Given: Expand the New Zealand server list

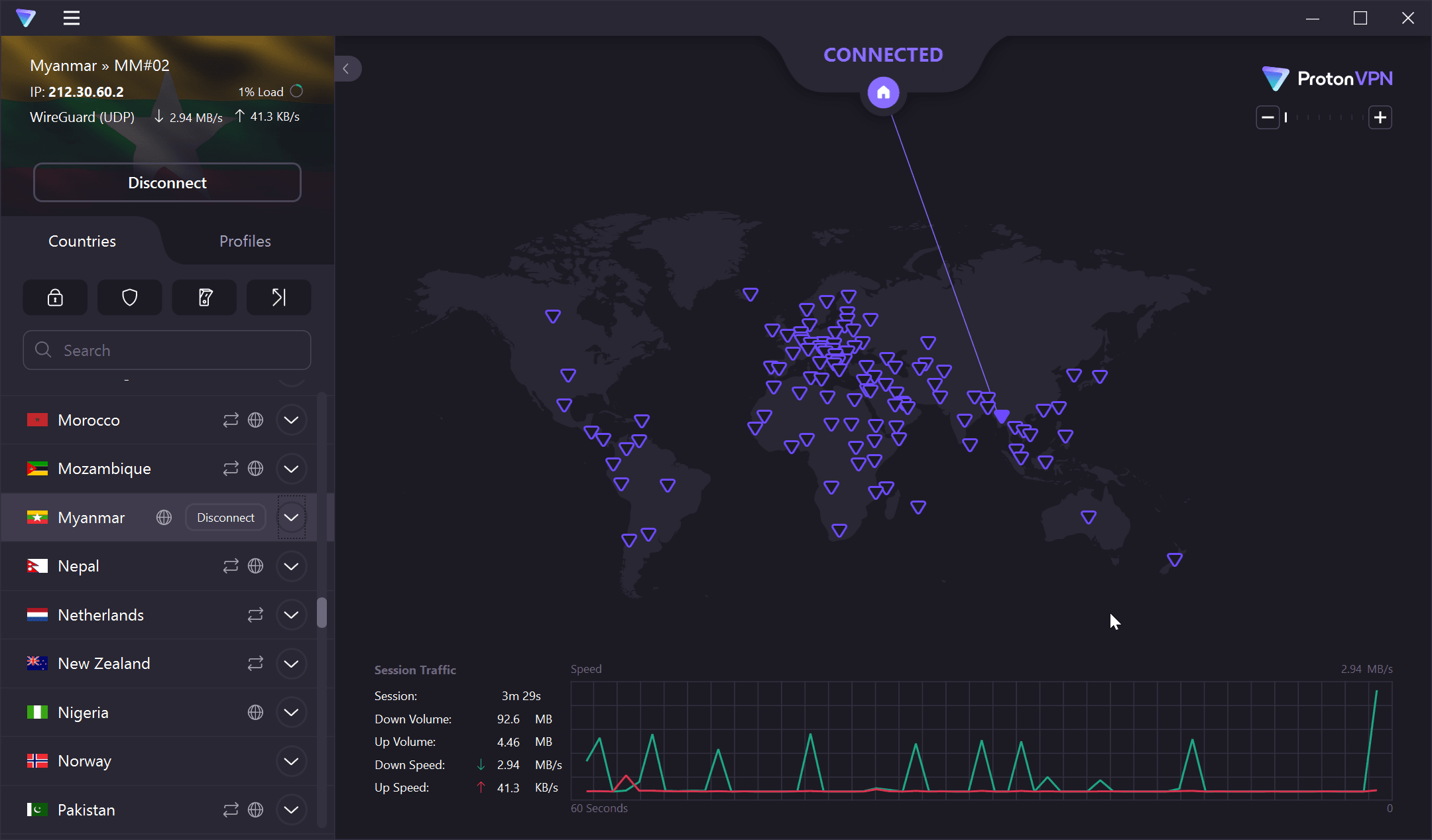Looking at the screenshot, I should (291, 664).
